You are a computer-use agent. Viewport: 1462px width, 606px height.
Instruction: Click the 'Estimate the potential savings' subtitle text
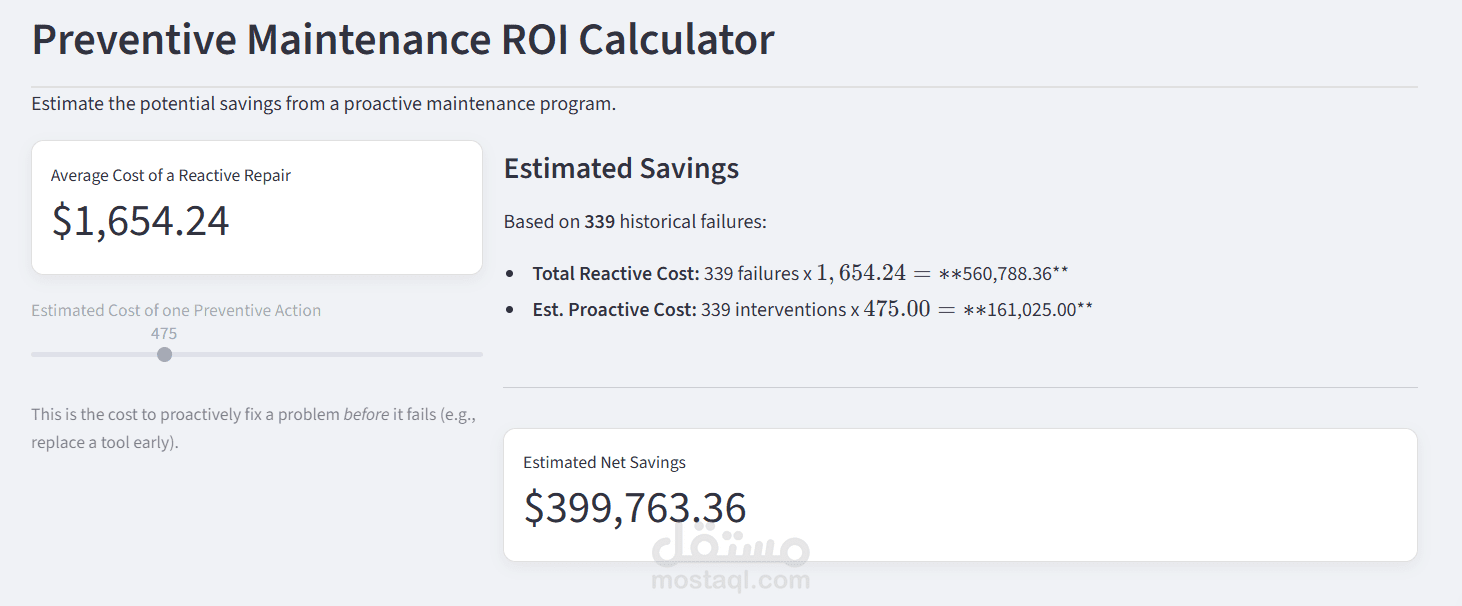pyautogui.click(x=323, y=103)
